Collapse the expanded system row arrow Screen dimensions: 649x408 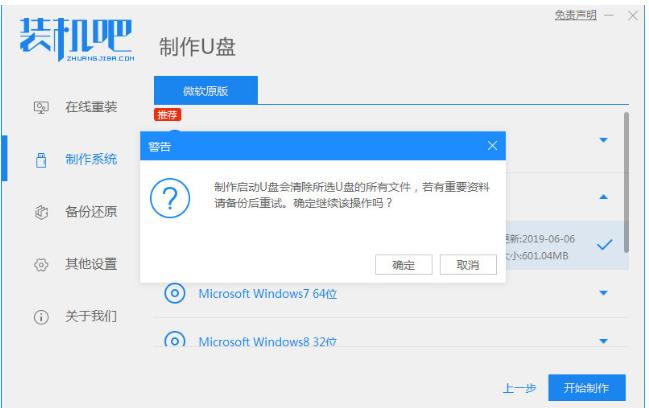click(x=604, y=197)
